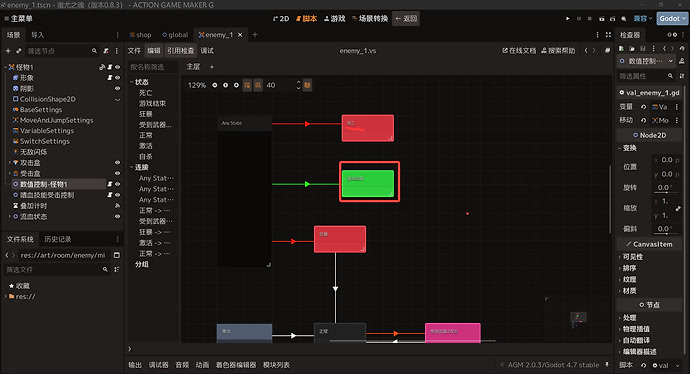This screenshot has height=374, width=690.
Task: Open 在线文档 link
Action: (519, 51)
